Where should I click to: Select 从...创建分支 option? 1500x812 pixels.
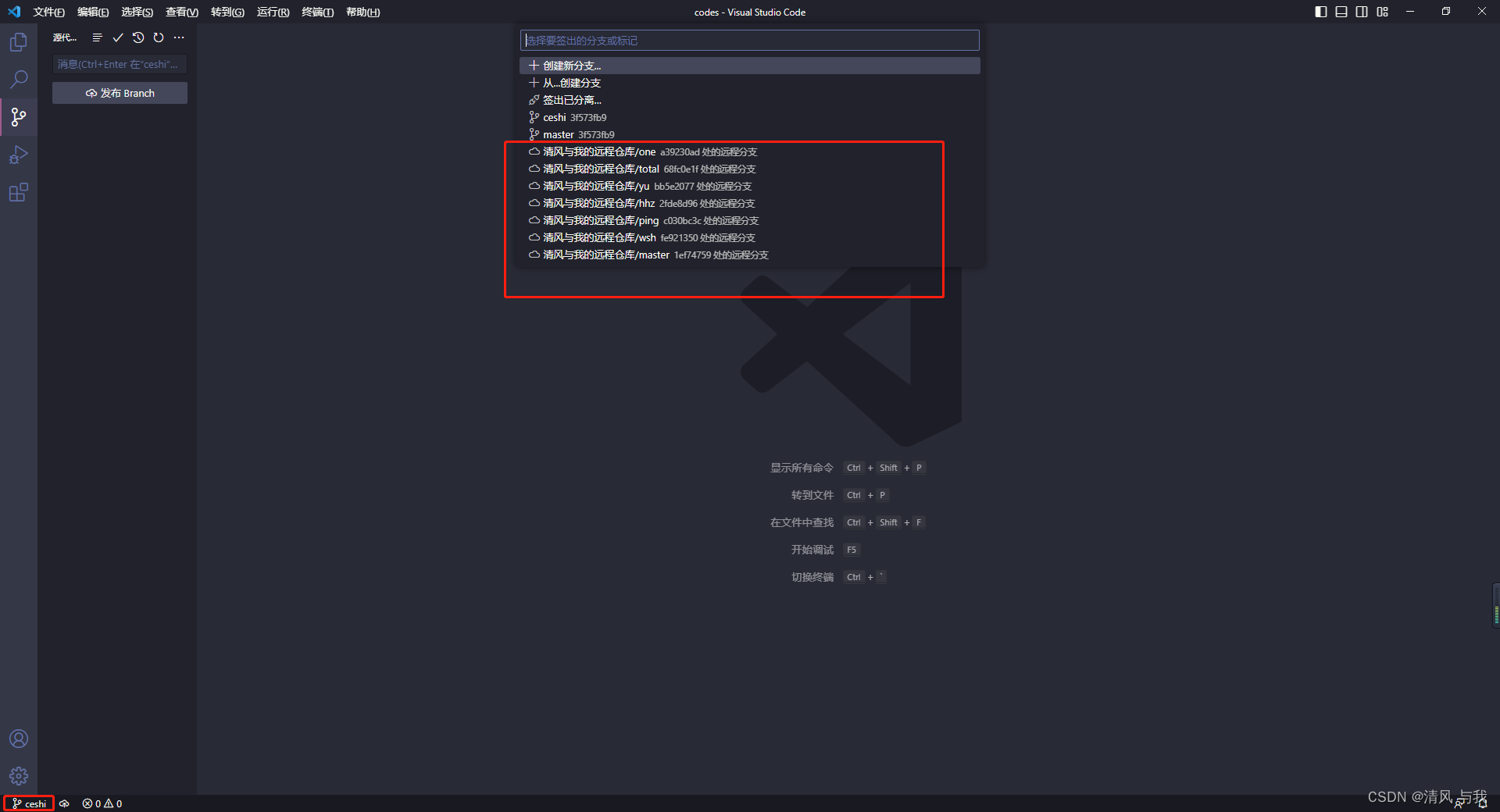coord(749,83)
